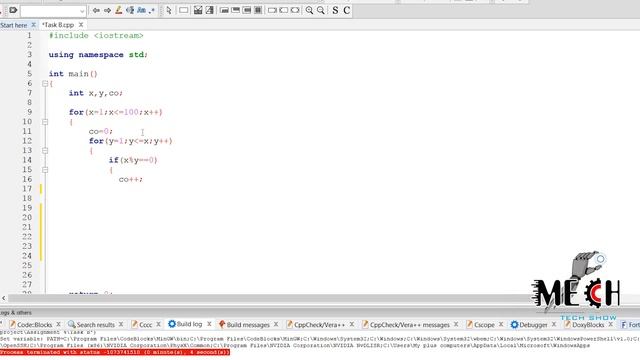Open the Debugger log tab
This screenshot has height=360, width=640.
(529, 324)
